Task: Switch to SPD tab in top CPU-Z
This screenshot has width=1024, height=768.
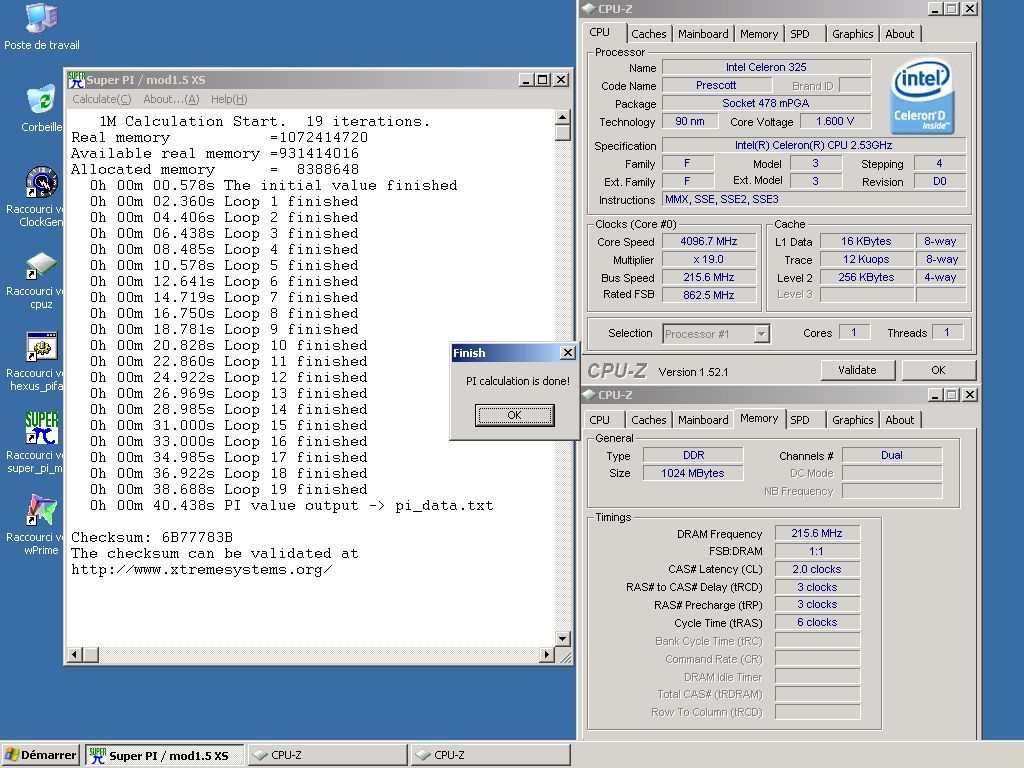Action: [800, 34]
